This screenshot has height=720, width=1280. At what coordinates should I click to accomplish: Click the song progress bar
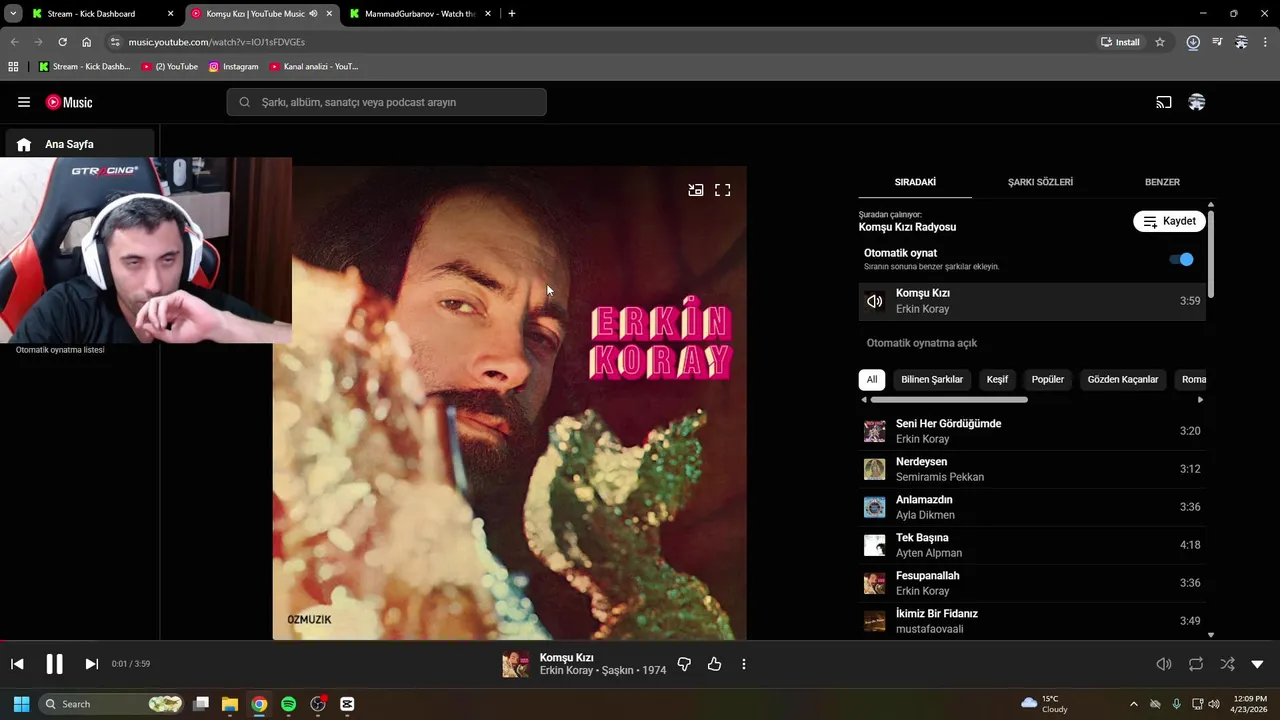coord(640,641)
